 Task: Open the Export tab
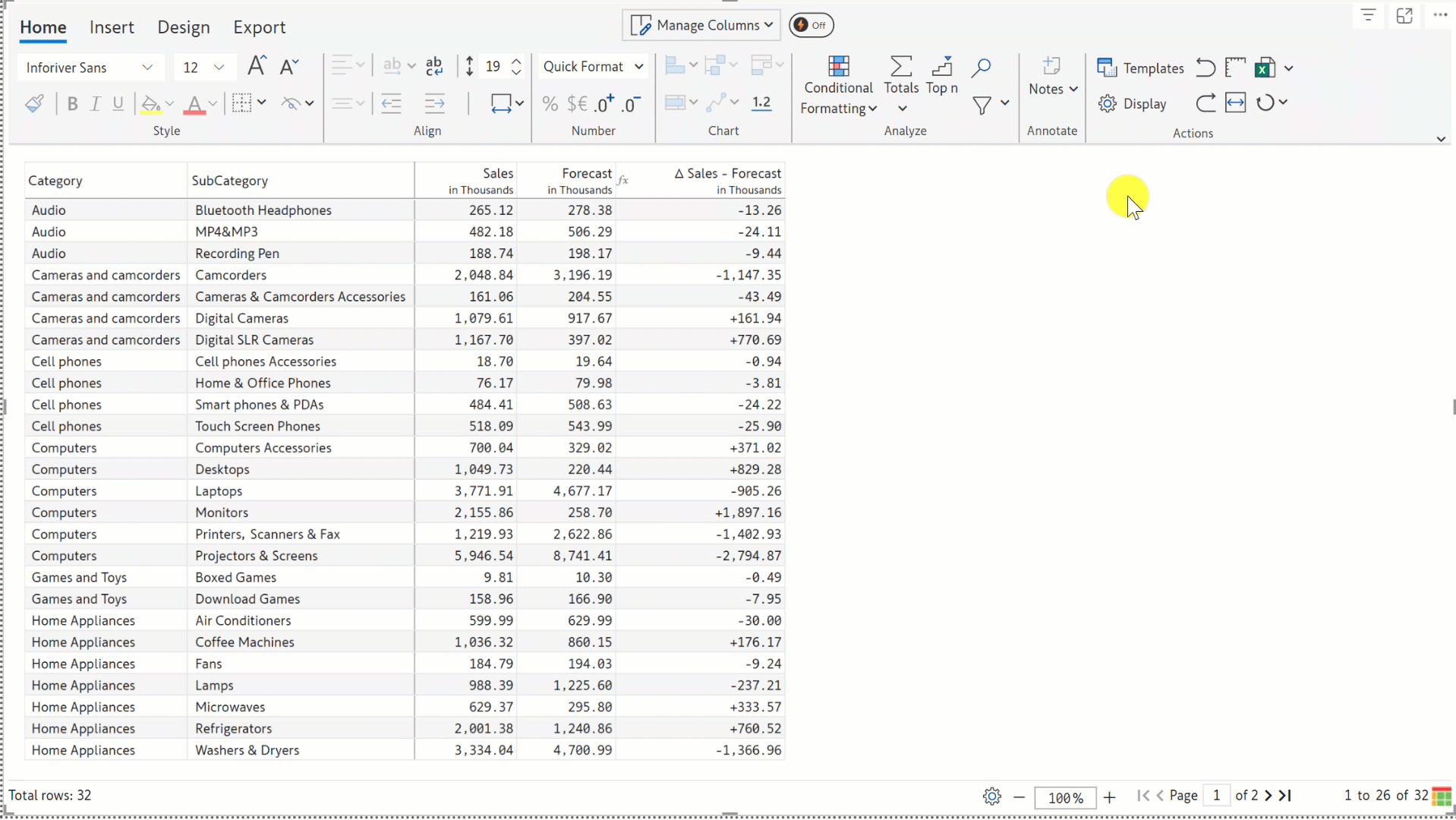[x=259, y=27]
